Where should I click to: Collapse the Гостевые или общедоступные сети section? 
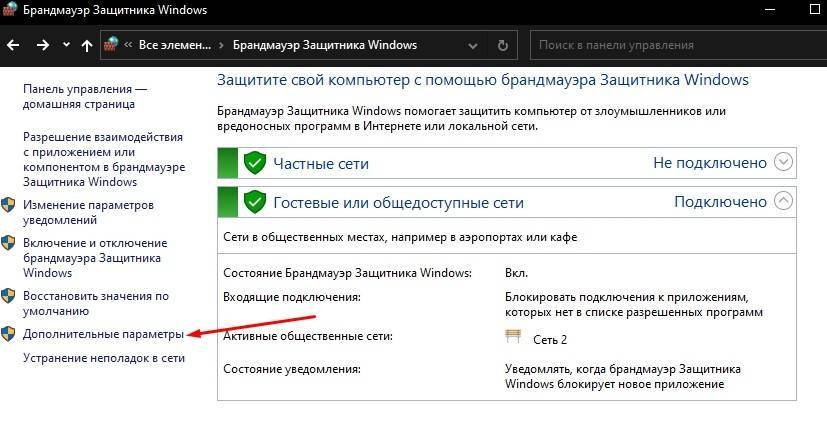[783, 201]
